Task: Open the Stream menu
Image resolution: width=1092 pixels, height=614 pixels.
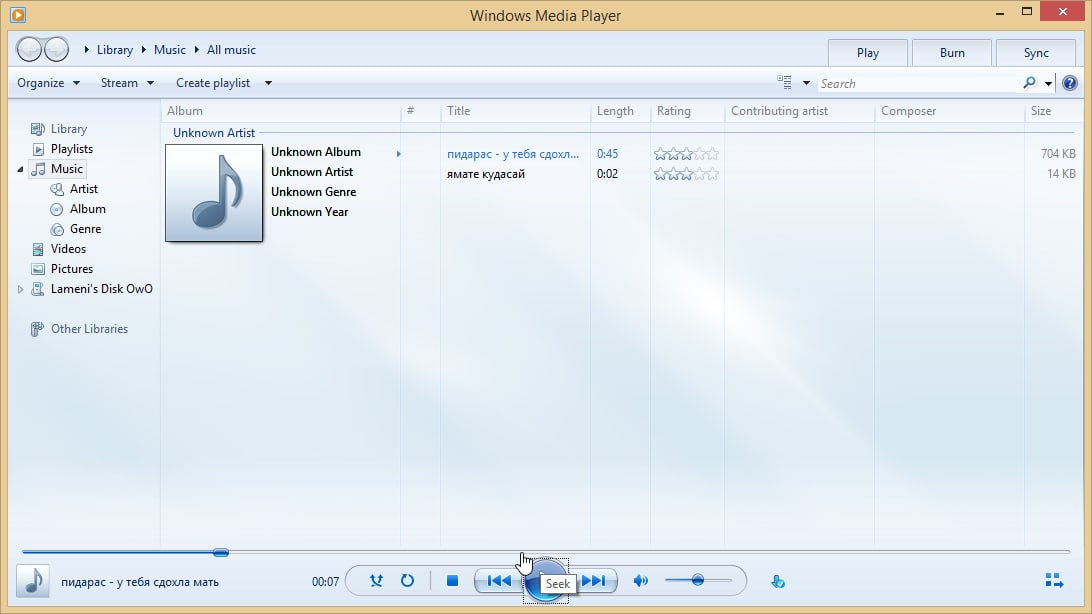Action: pyautogui.click(x=127, y=83)
